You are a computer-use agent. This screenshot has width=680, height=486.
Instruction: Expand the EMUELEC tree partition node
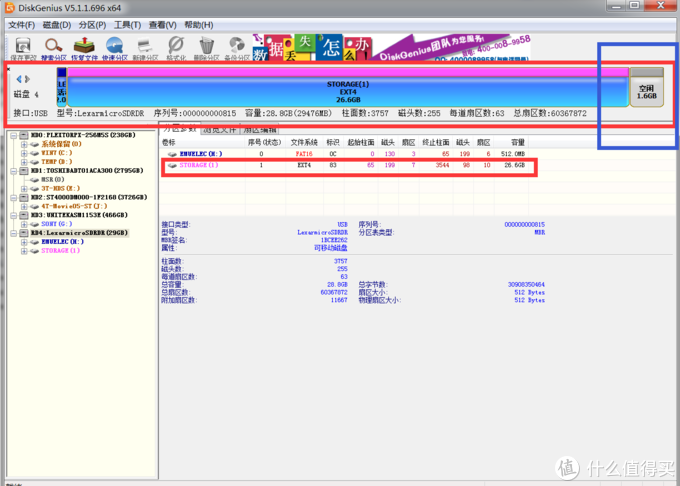pos(24,242)
